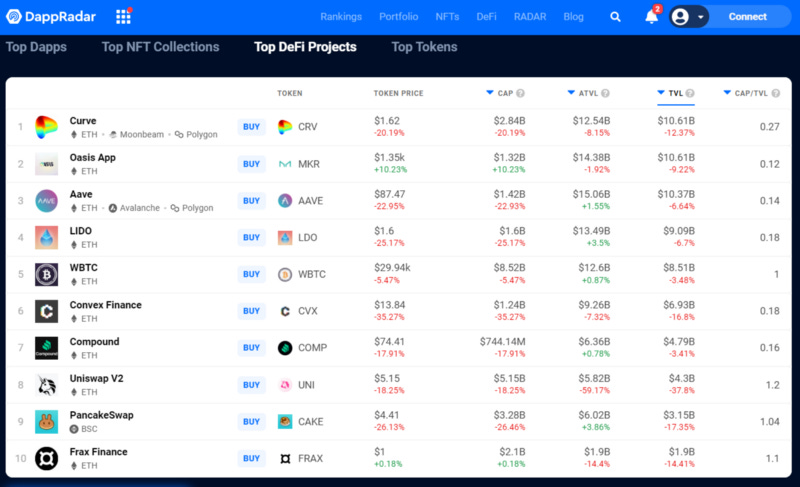Open the notifications bell icon
Image resolution: width=800 pixels, height=487 pixels.
pos(652,17)
